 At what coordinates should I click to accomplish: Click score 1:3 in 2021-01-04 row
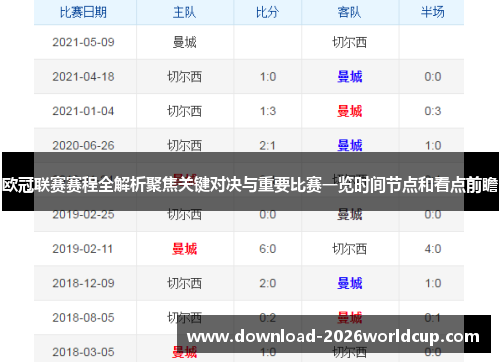tap(268, 111)
